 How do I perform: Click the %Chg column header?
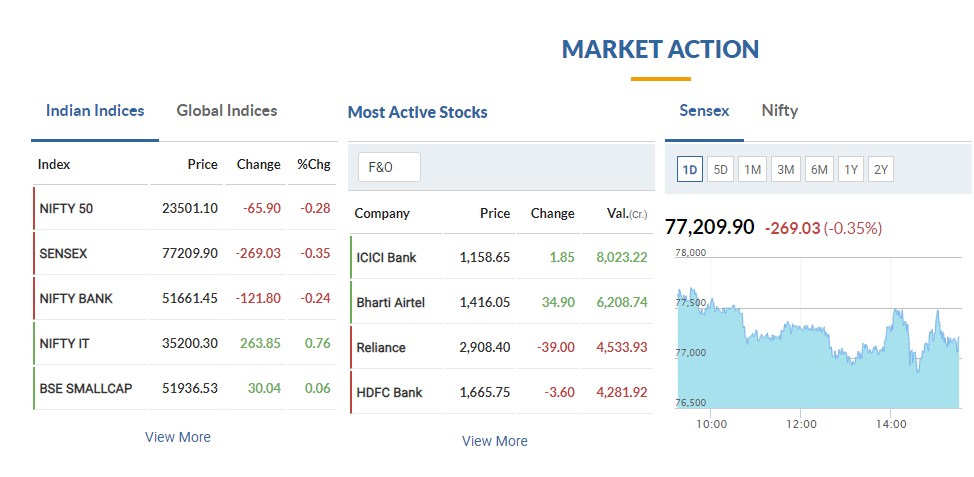click(x=314, y=165)
